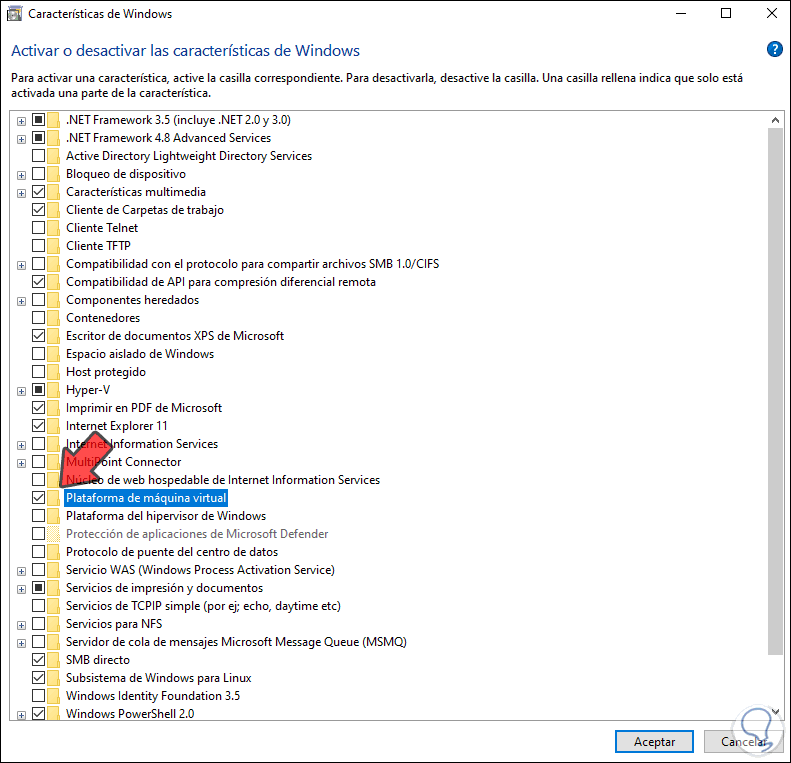Click folder icon beside Bloqueo de dispositivo
Image resolution: width=791 pixels, height=763 pixels.
click(53, 174)
